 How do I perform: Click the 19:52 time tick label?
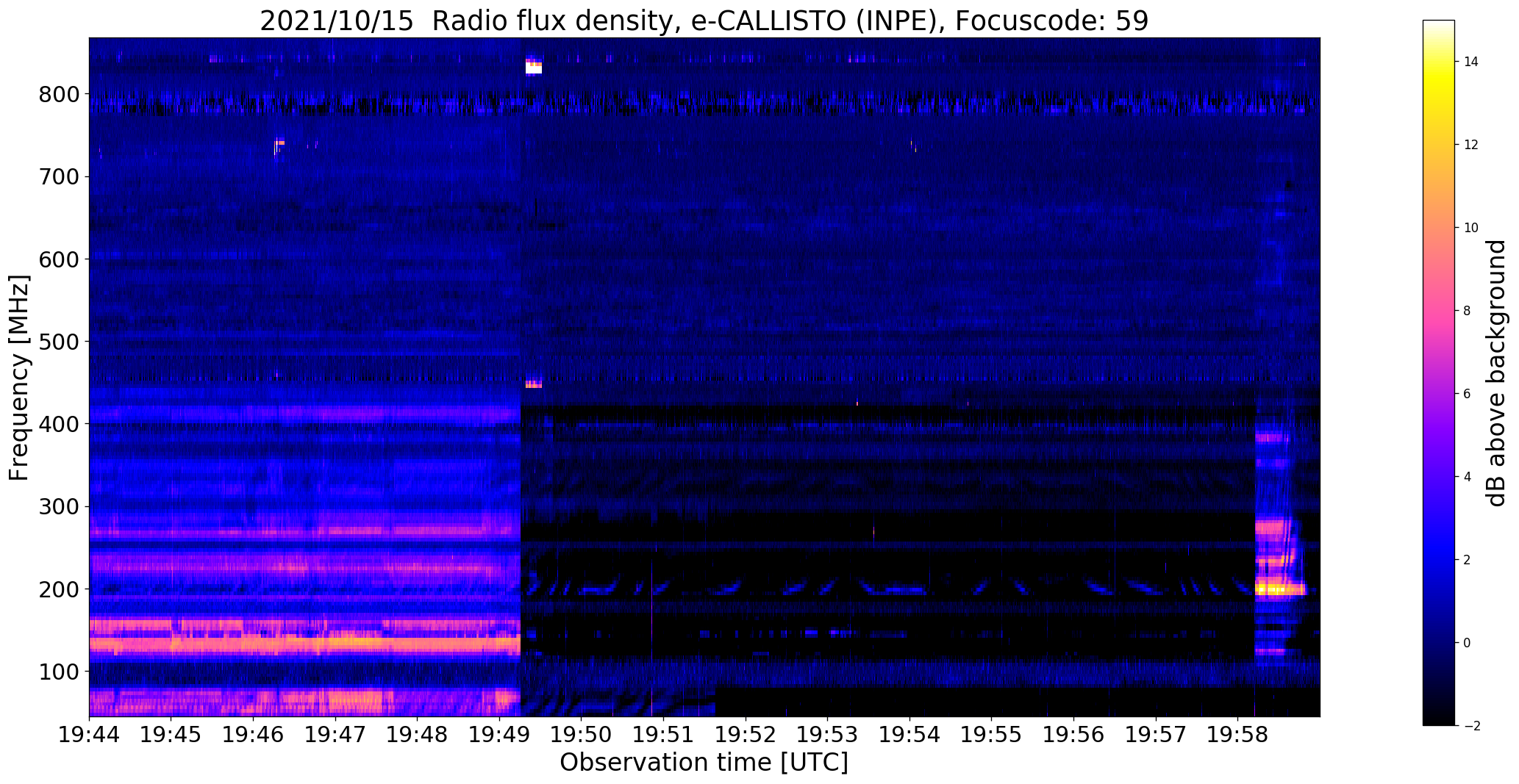[x=746, y=735]
